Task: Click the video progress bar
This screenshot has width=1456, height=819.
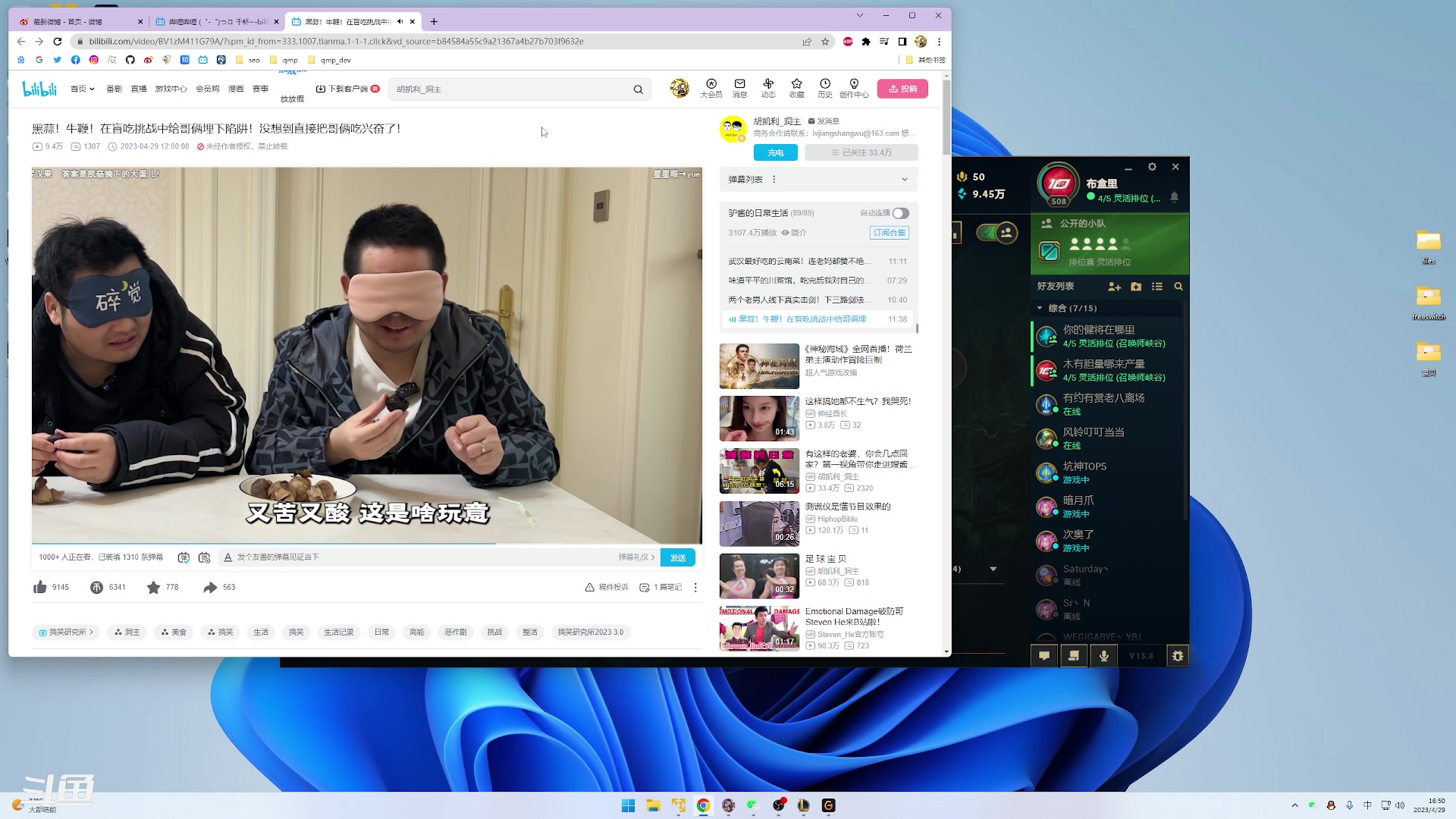Action: coord(367,544)
